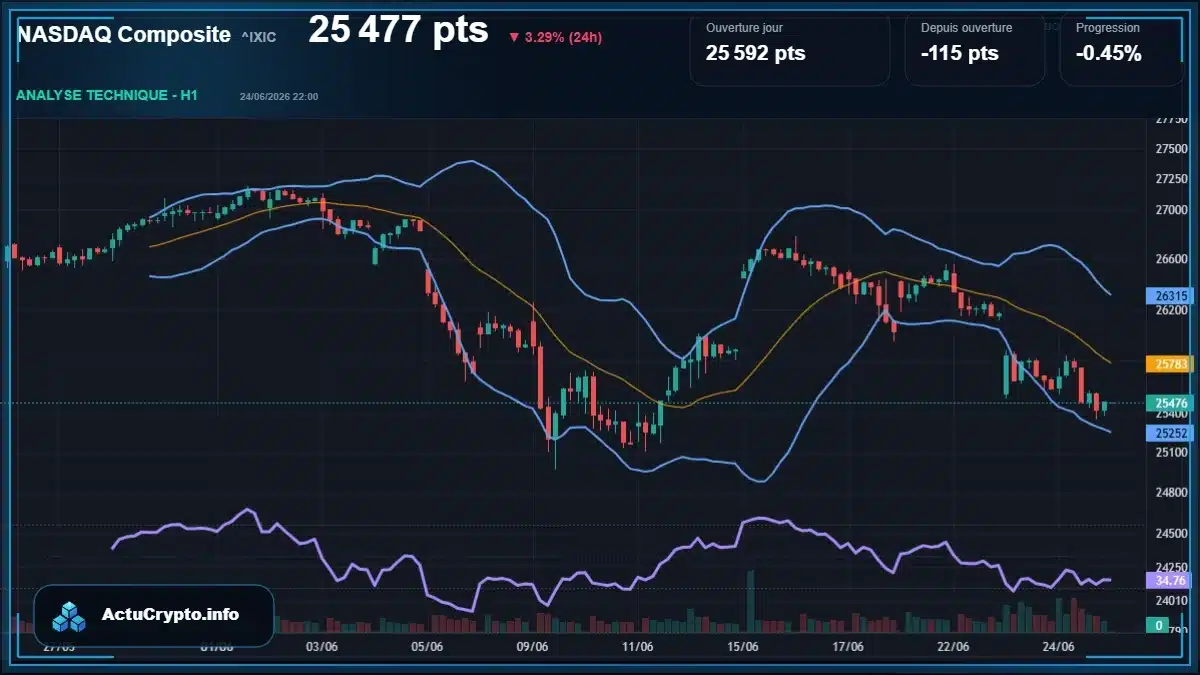Image resolution: width=1200 pixels, height=675 pixels.
Task: Click the 25100 price axis label
Action: tap(1170, 452)
